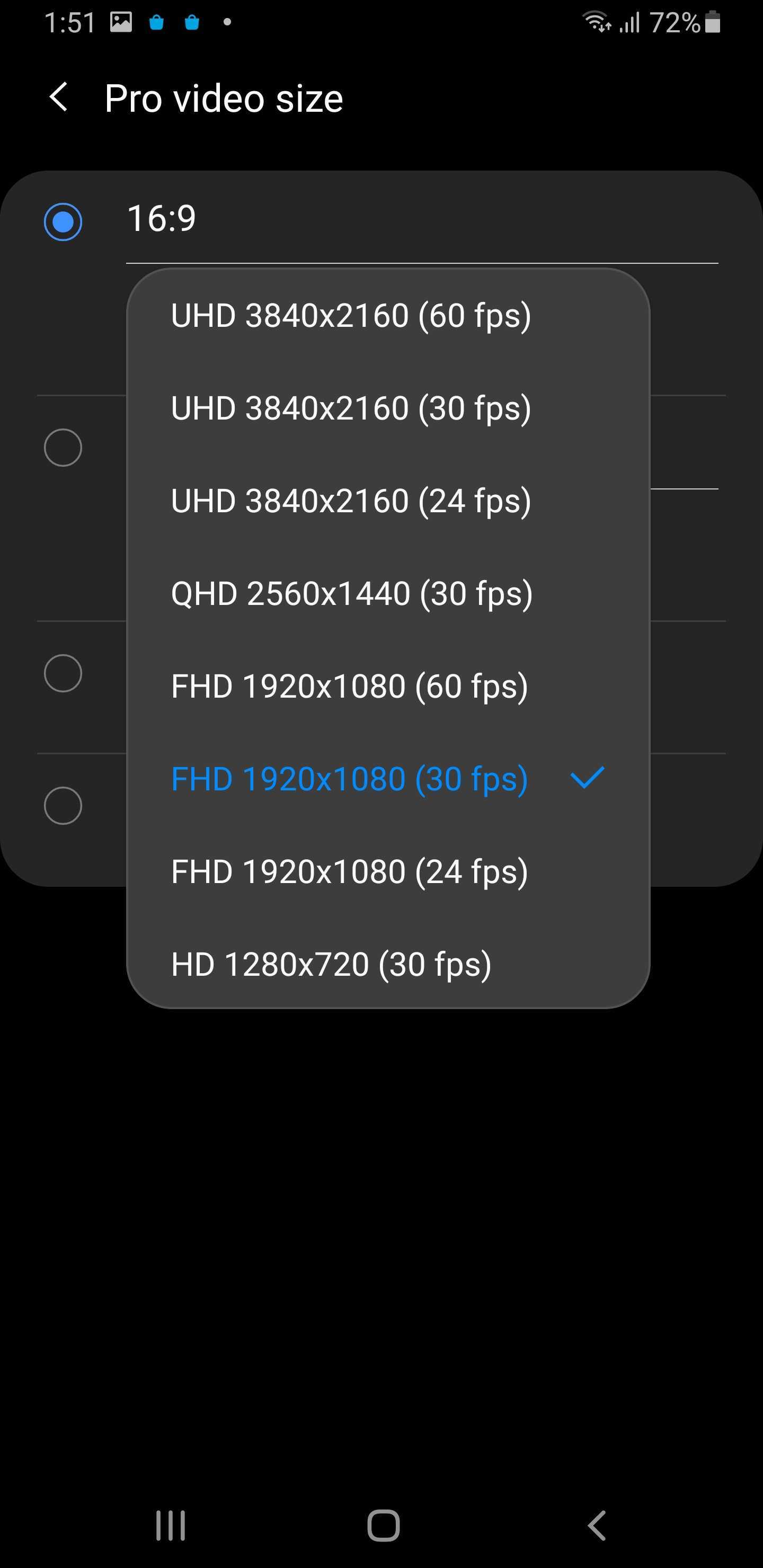Tap the battery status icon
The height and width of the screenshot is (1568, 763).
[713, 23]
